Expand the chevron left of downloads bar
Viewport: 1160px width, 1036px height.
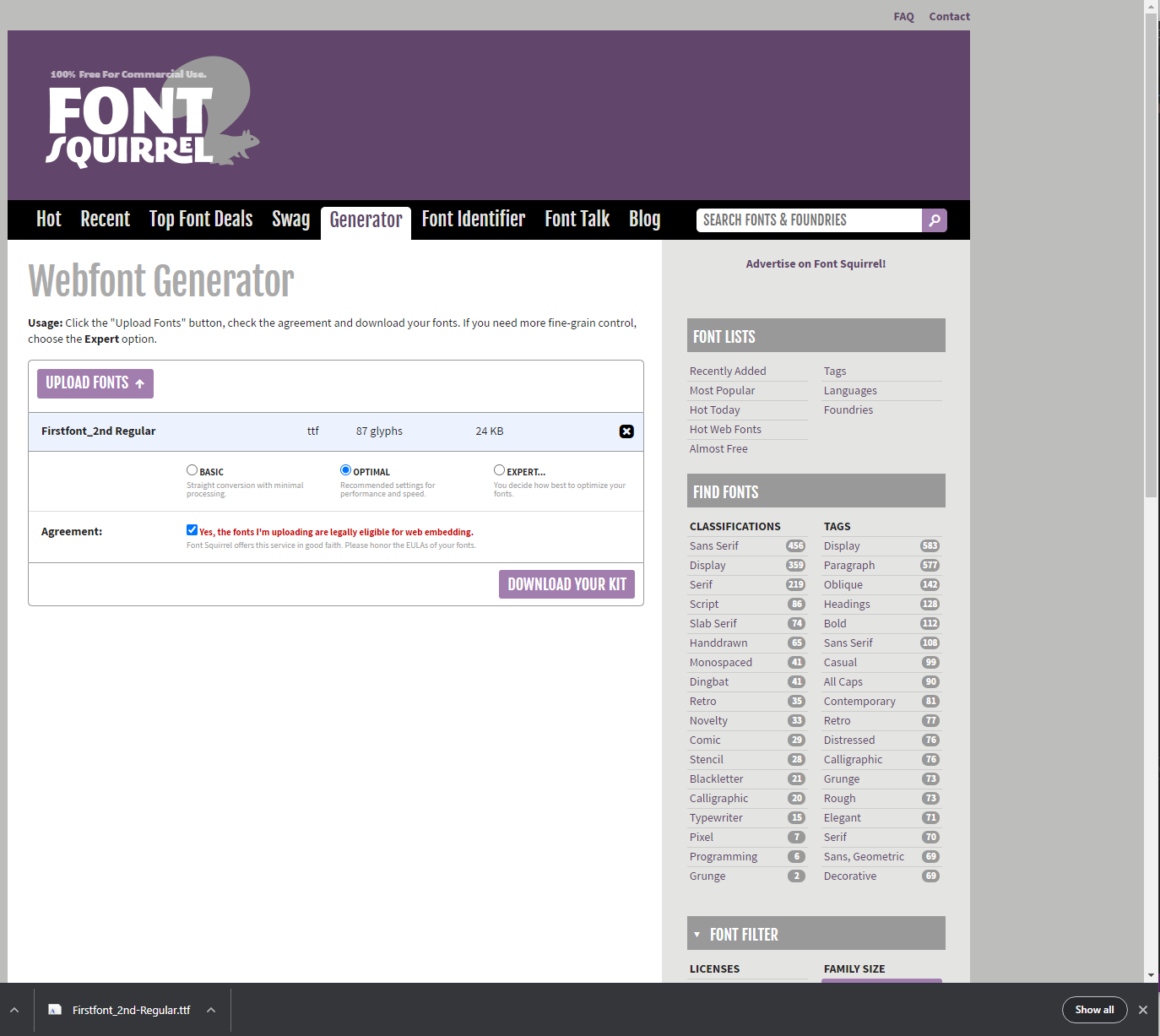coord(14,1010)
